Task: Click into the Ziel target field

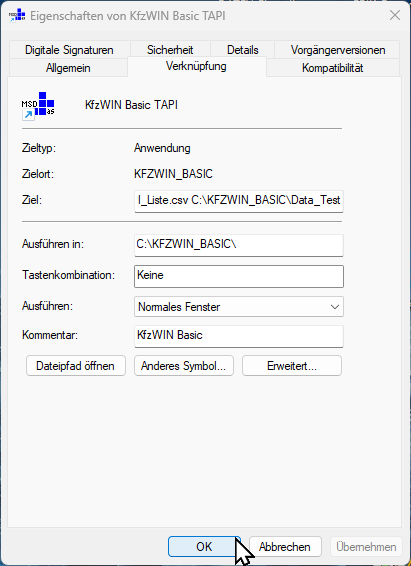Action: click(239, 201)
